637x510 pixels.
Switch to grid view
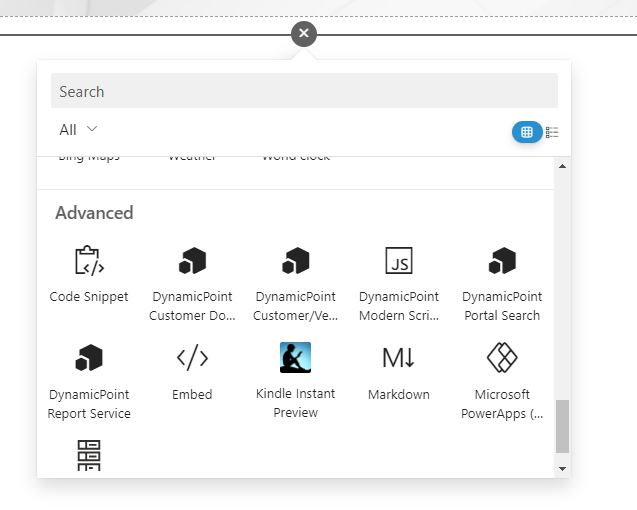pos(527,132)
